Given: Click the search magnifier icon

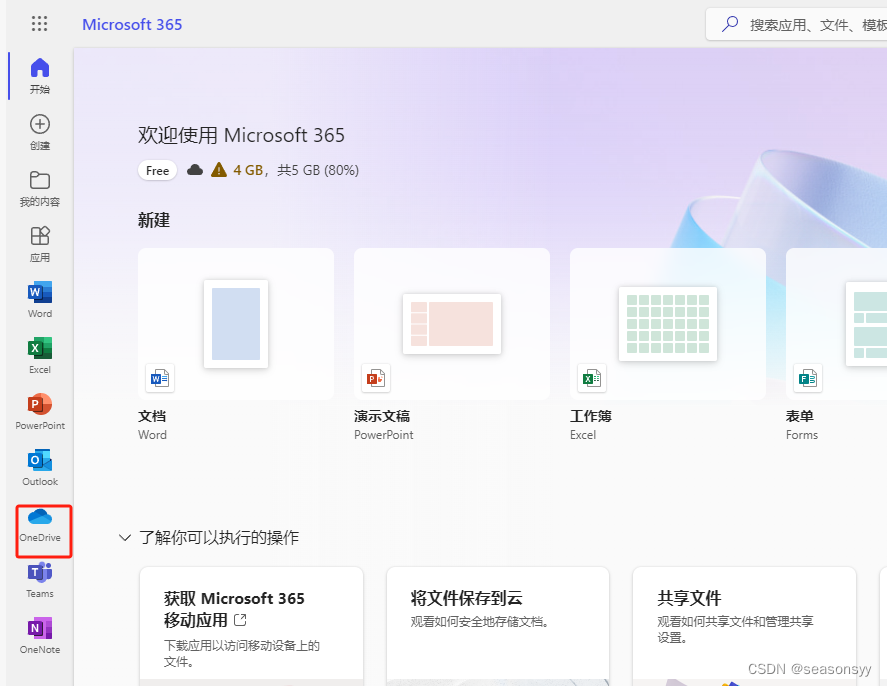Looking at the screenshot, I should 730,24.
